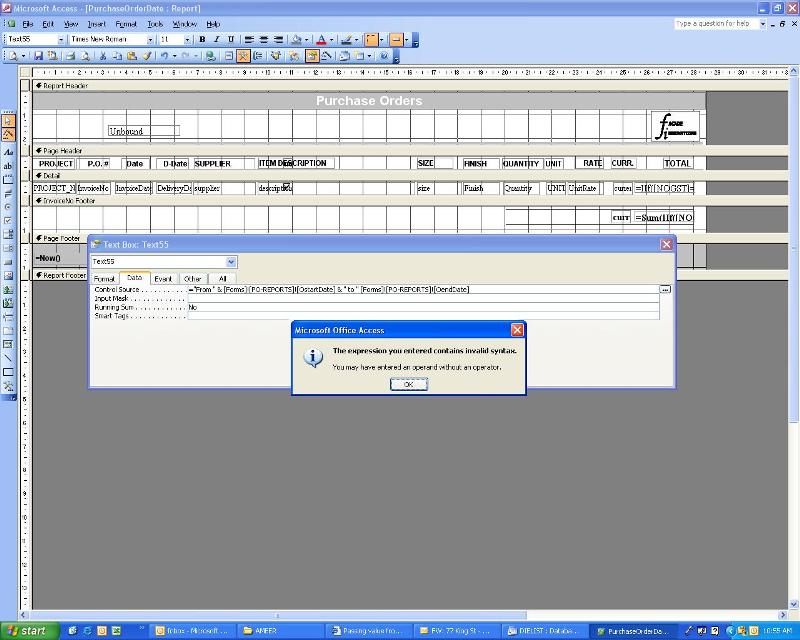This screenshot has height=640, width=800.
Task: Toggle the Toolbox toolbar button
Action: tap(243, 56)
